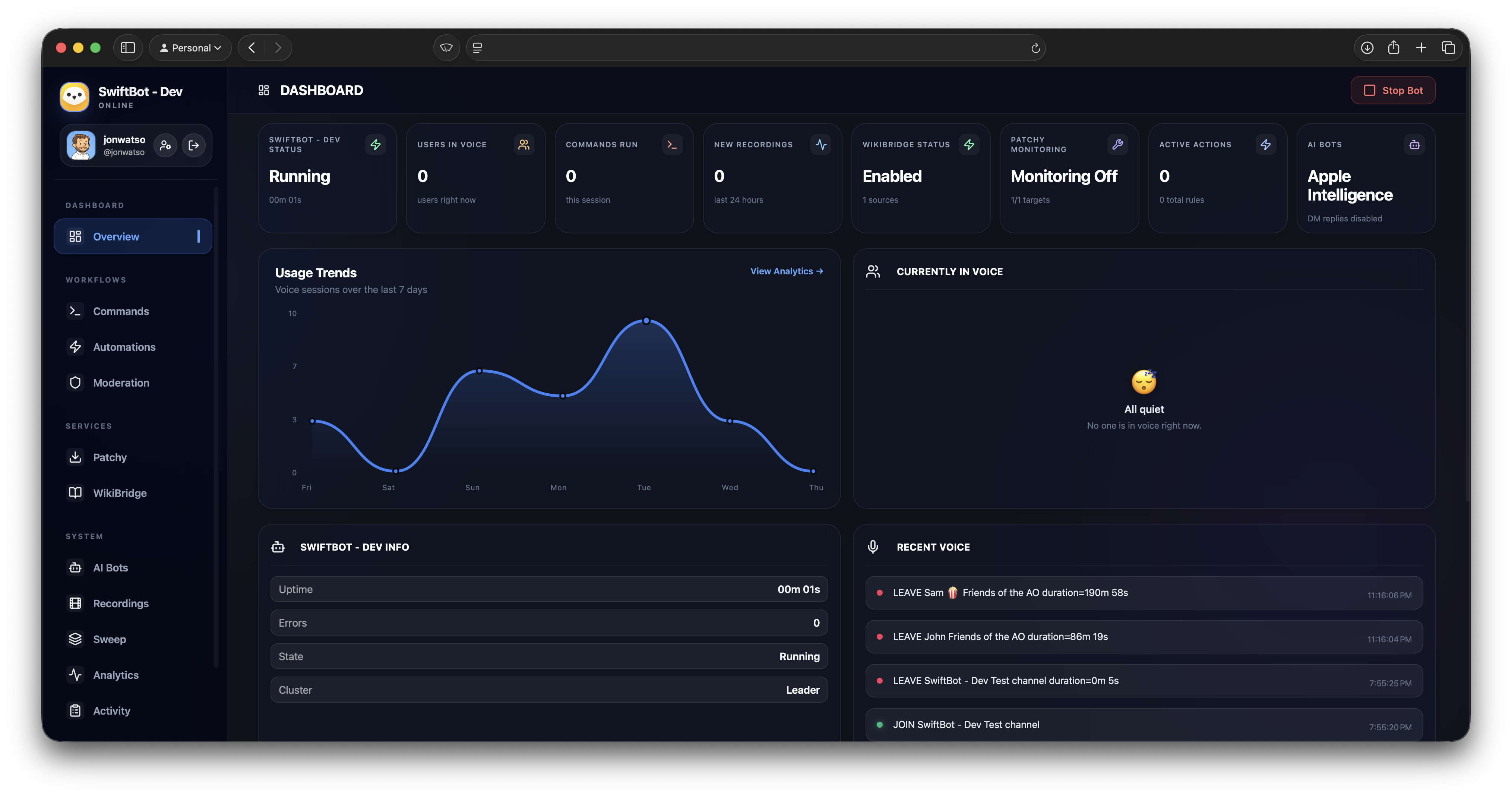Click the AI Bots robot icon in sidebar
Image resolution: width=1512 pixels, height=797 pixels.
click(75, 568)
